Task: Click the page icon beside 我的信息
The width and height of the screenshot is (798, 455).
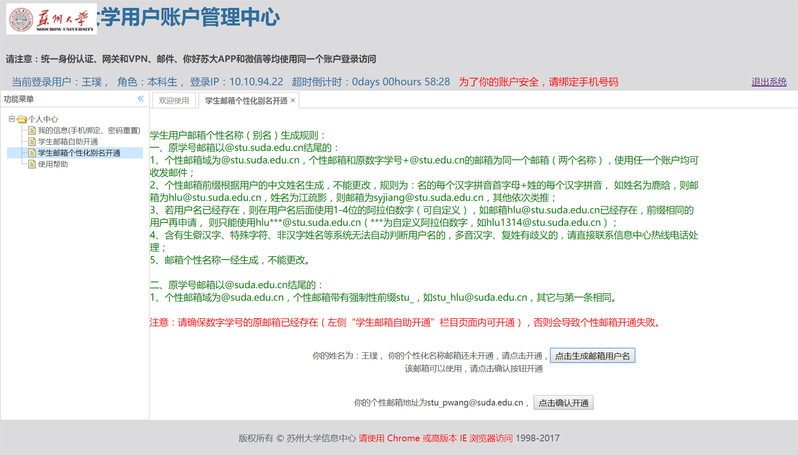Action: 32,130
